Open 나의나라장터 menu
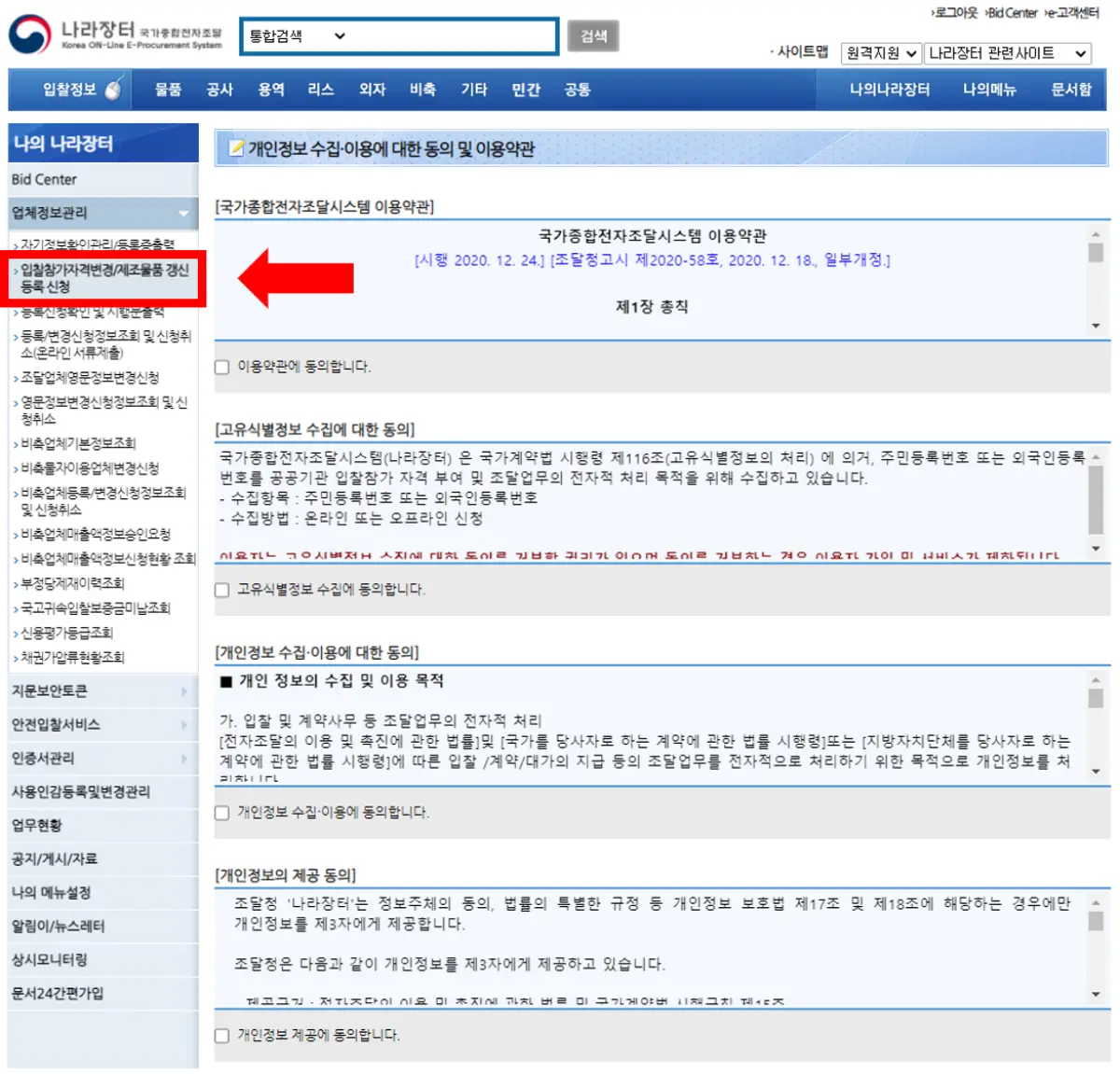 click(x=889, y=90)
